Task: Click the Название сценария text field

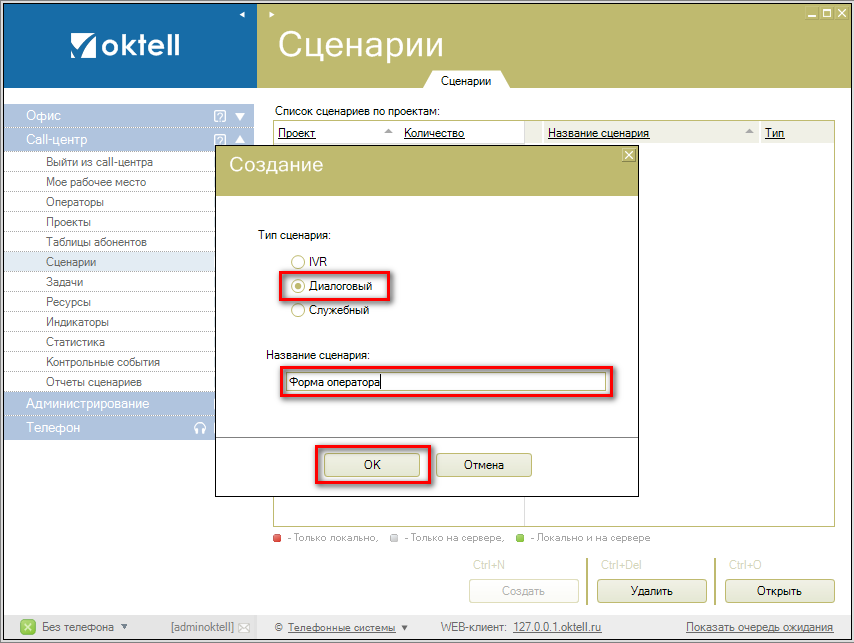Action: point(445,381)
